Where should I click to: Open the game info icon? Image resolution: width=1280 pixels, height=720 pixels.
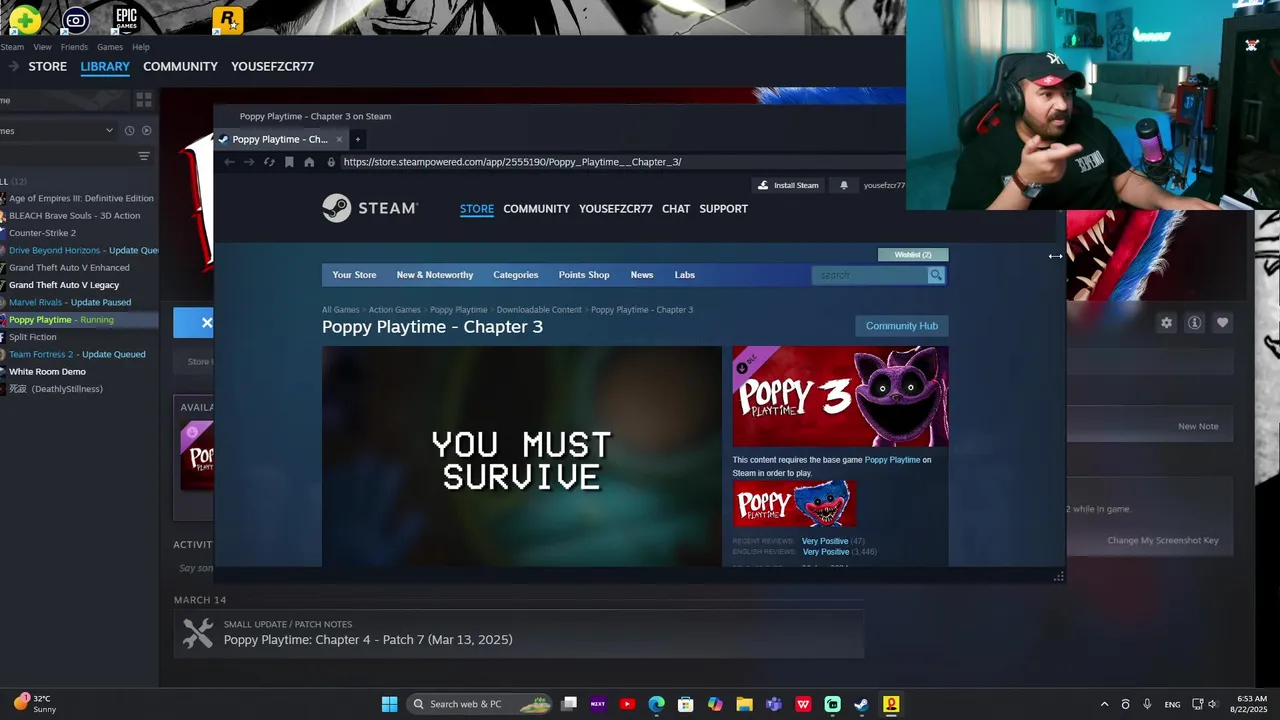pos(1194,323)
